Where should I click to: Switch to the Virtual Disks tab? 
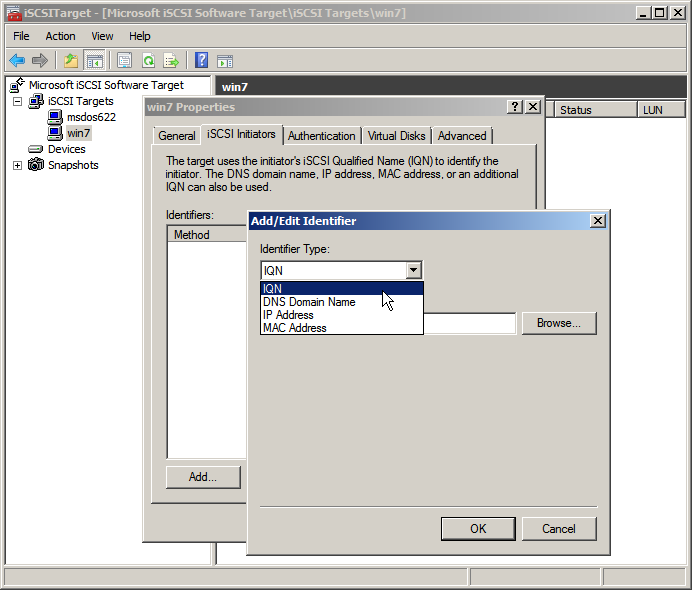pyautogui.click(x=396, y=136)
